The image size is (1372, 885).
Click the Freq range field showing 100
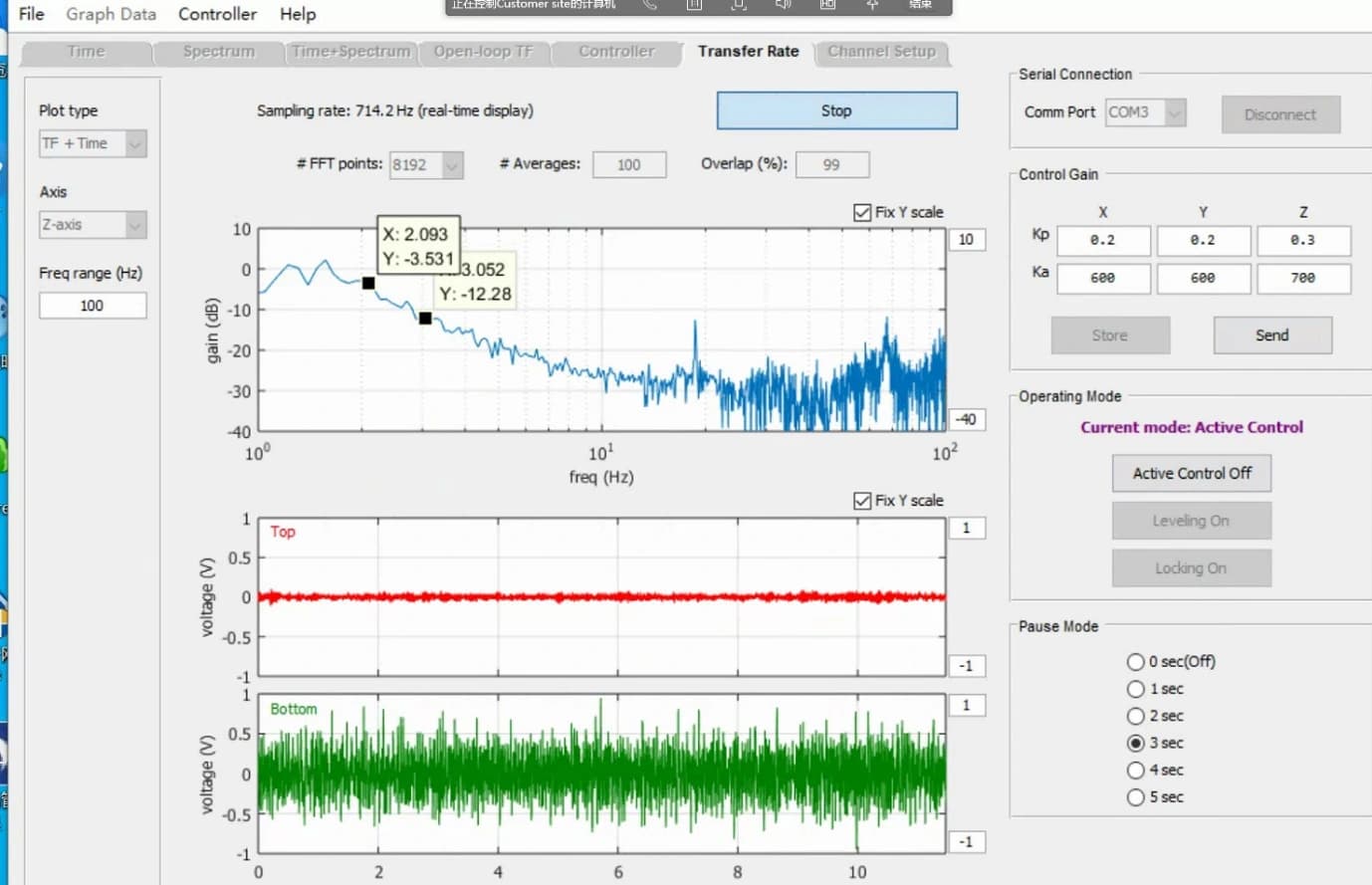[93, 306]
